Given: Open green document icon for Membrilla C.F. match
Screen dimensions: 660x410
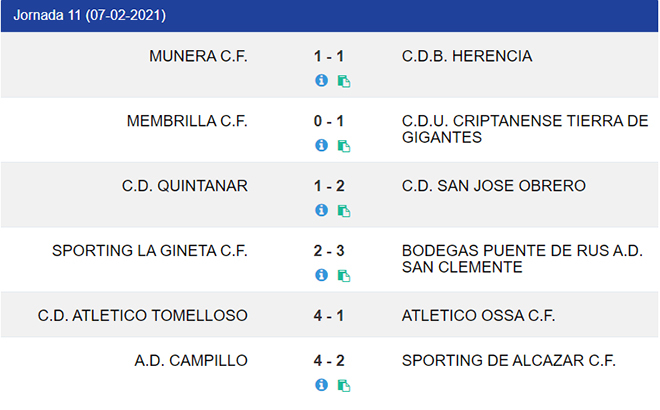Looking at the screenshot, I should click(344, 146).
